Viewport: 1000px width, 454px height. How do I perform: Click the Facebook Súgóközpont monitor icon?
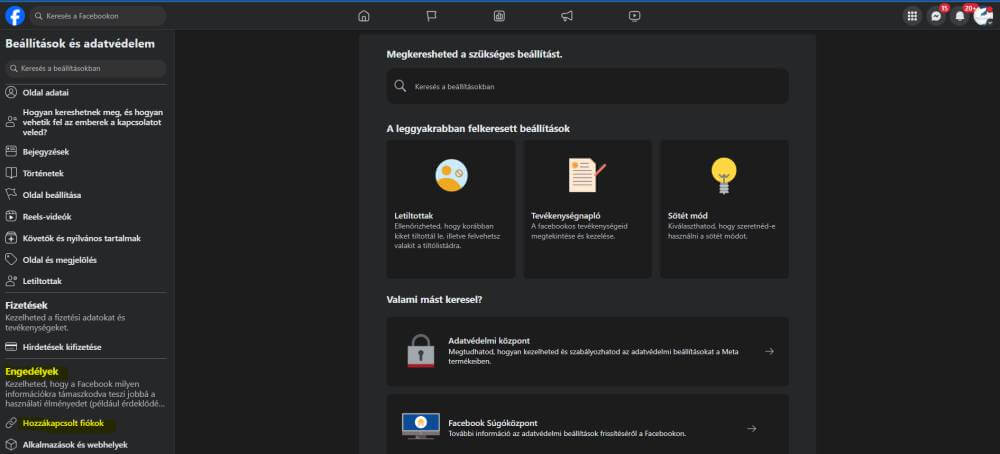[420, 425]
